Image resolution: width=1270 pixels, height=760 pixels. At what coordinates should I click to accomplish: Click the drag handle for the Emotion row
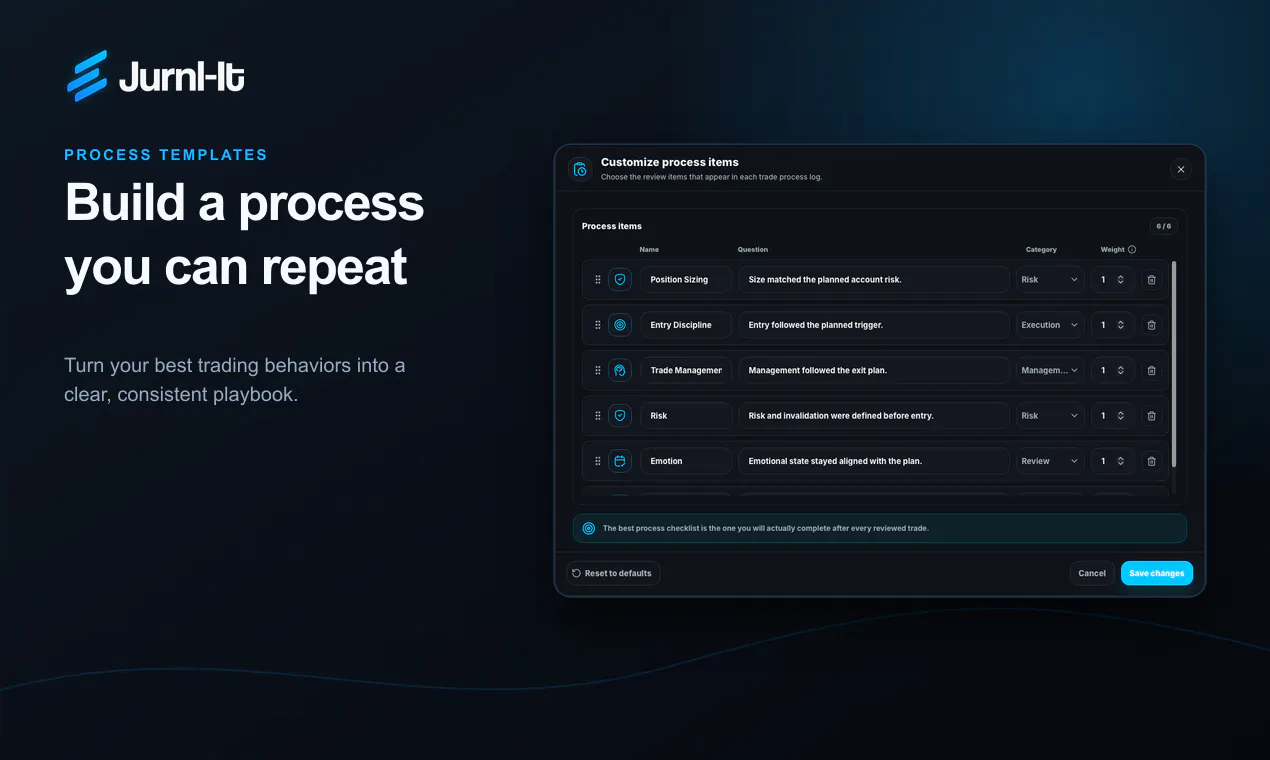coord(598,461)
